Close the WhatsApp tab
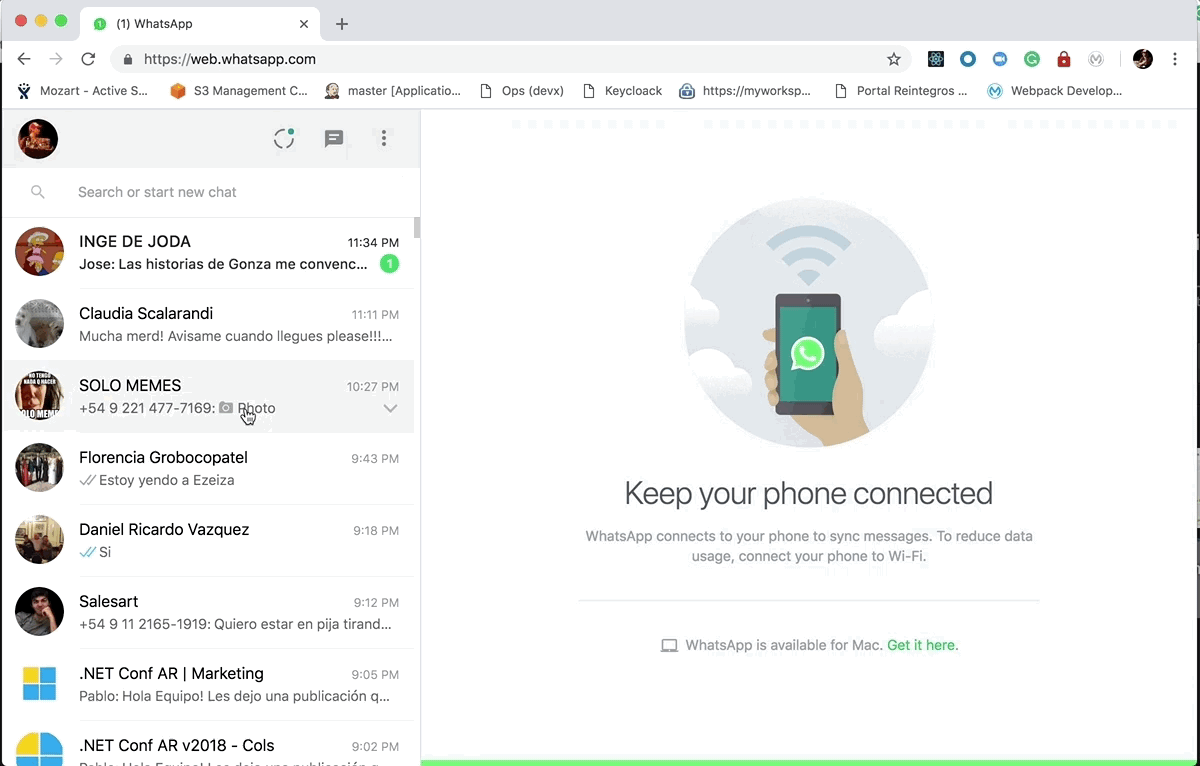The height and width of the screenshot is (766, 1200). point(304,24)
